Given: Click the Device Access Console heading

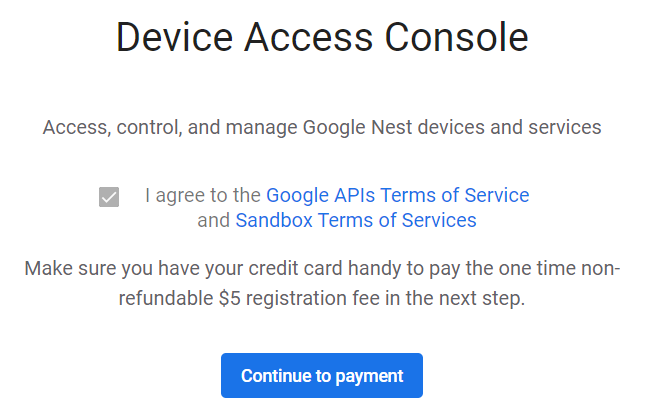Looking at the screenshot, I should click(322, 38).
